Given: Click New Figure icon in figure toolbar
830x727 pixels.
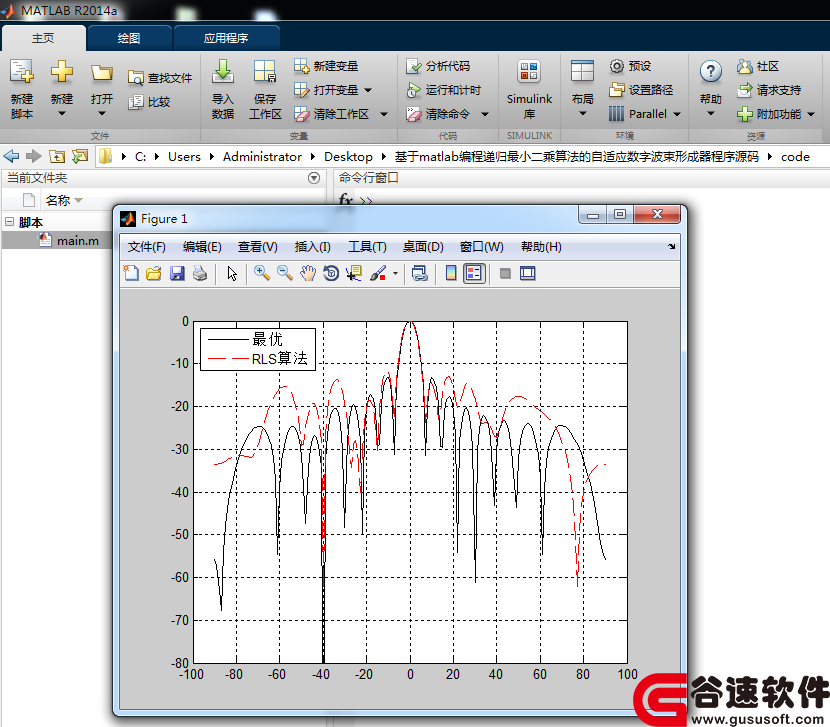Looking at the screenshot, I should tap(131, 273).
